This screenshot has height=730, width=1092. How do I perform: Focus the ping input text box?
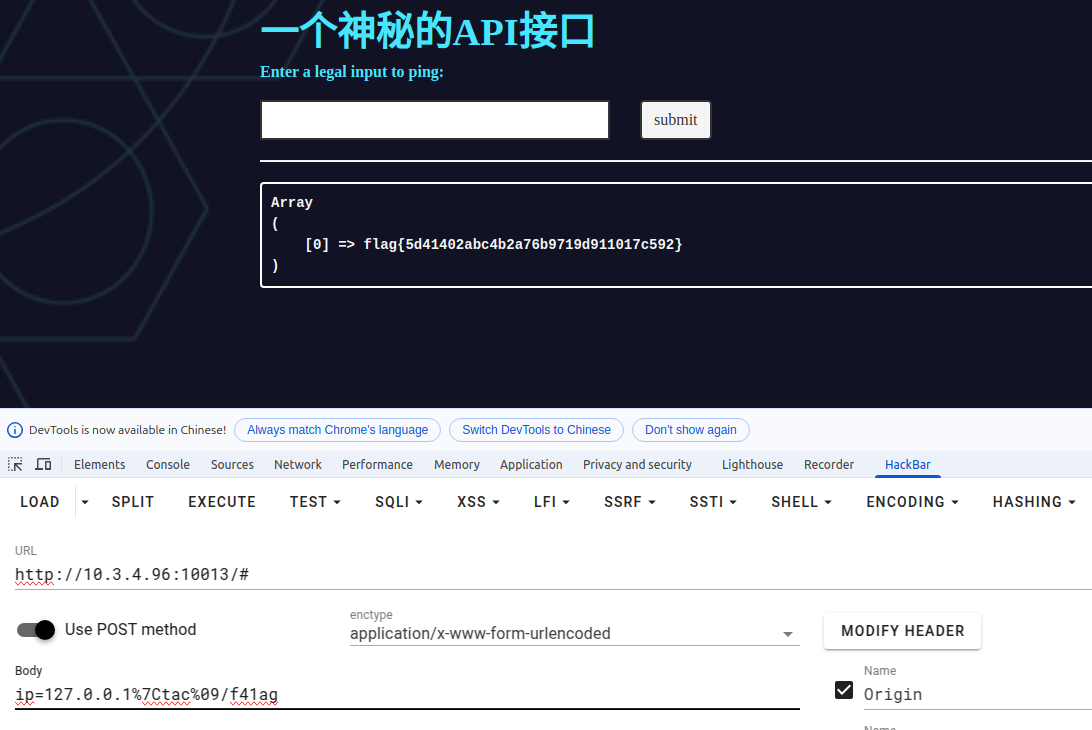435,120
